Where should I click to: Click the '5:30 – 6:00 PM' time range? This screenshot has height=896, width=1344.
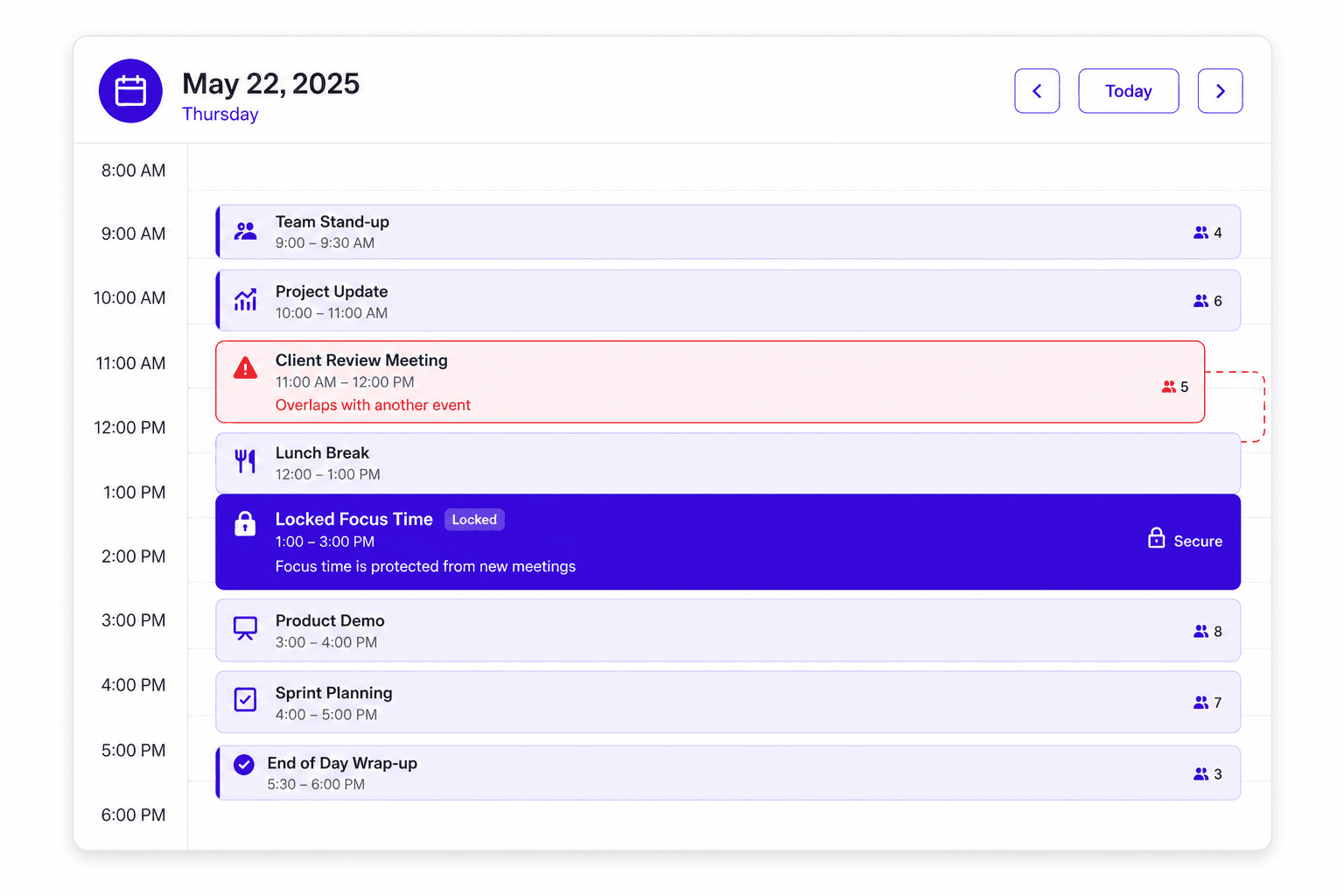click(316, 785)
